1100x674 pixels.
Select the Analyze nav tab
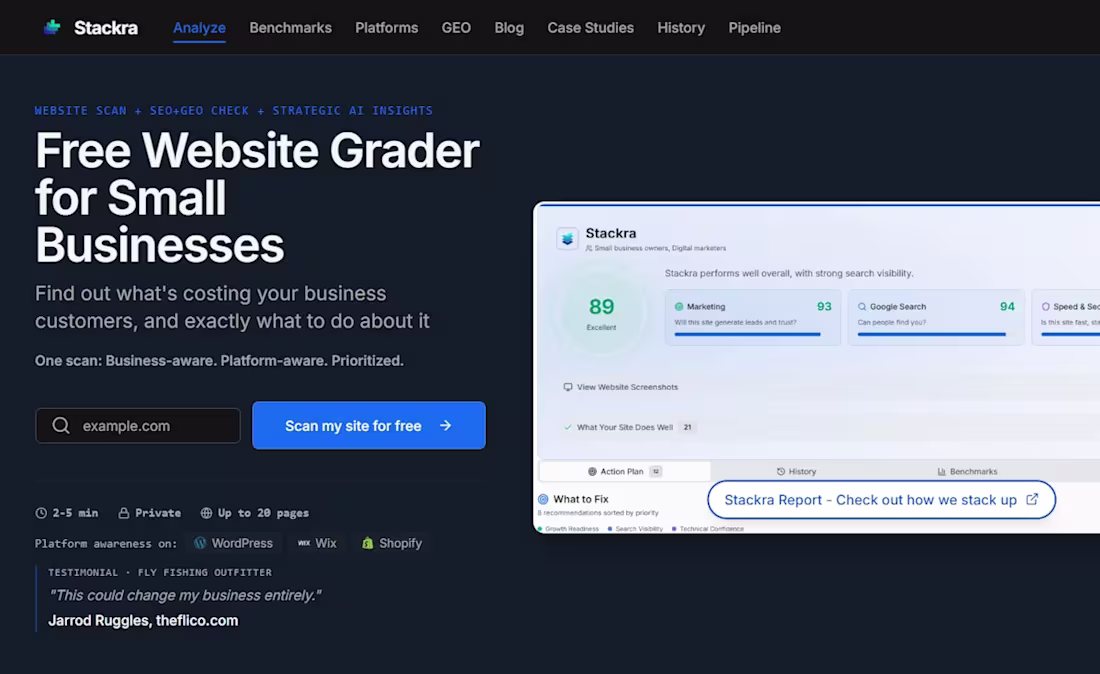(199, 28)
